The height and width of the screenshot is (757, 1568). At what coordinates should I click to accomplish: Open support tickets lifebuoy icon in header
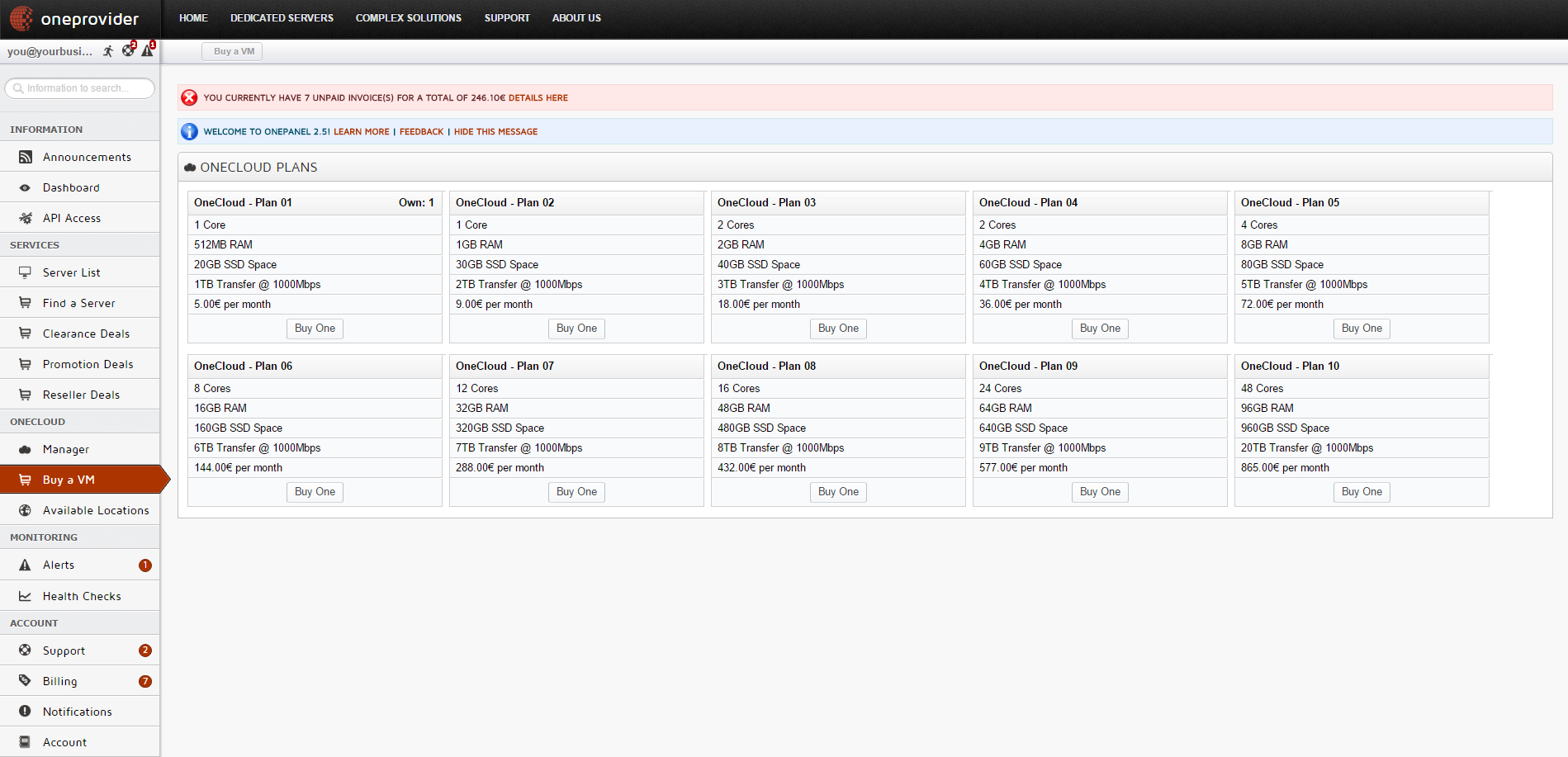coord(128,50)
